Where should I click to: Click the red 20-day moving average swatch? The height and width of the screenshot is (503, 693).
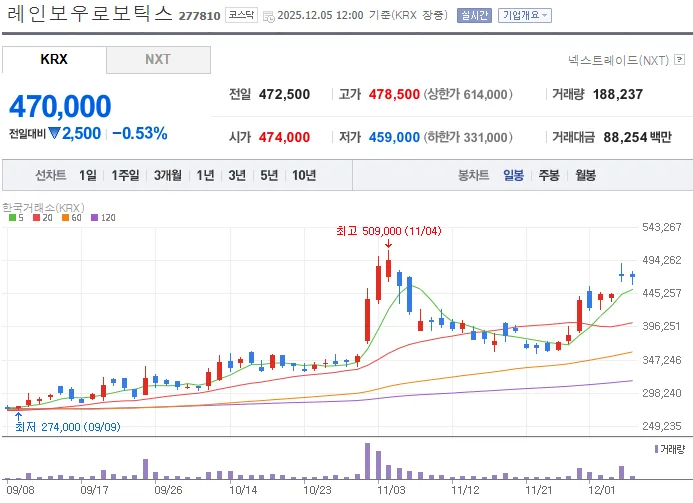(37, 217)
